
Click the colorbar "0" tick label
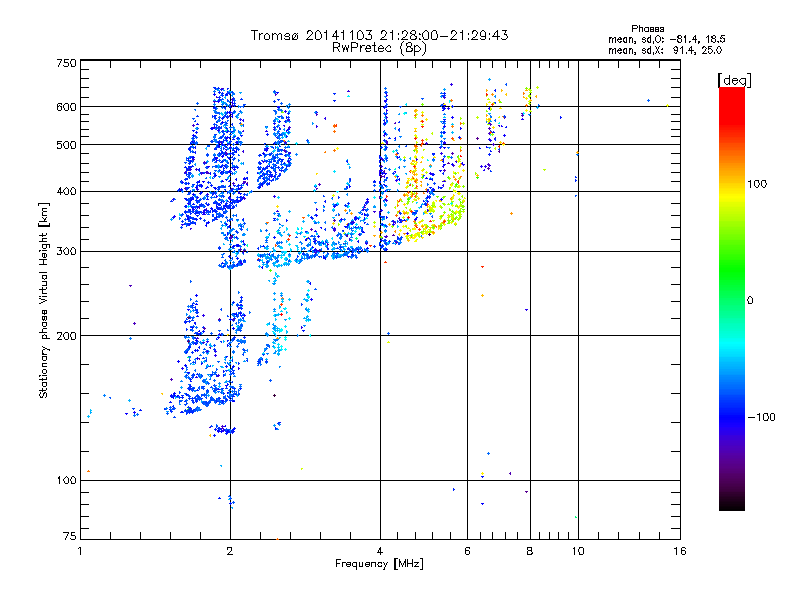point(750,301)
